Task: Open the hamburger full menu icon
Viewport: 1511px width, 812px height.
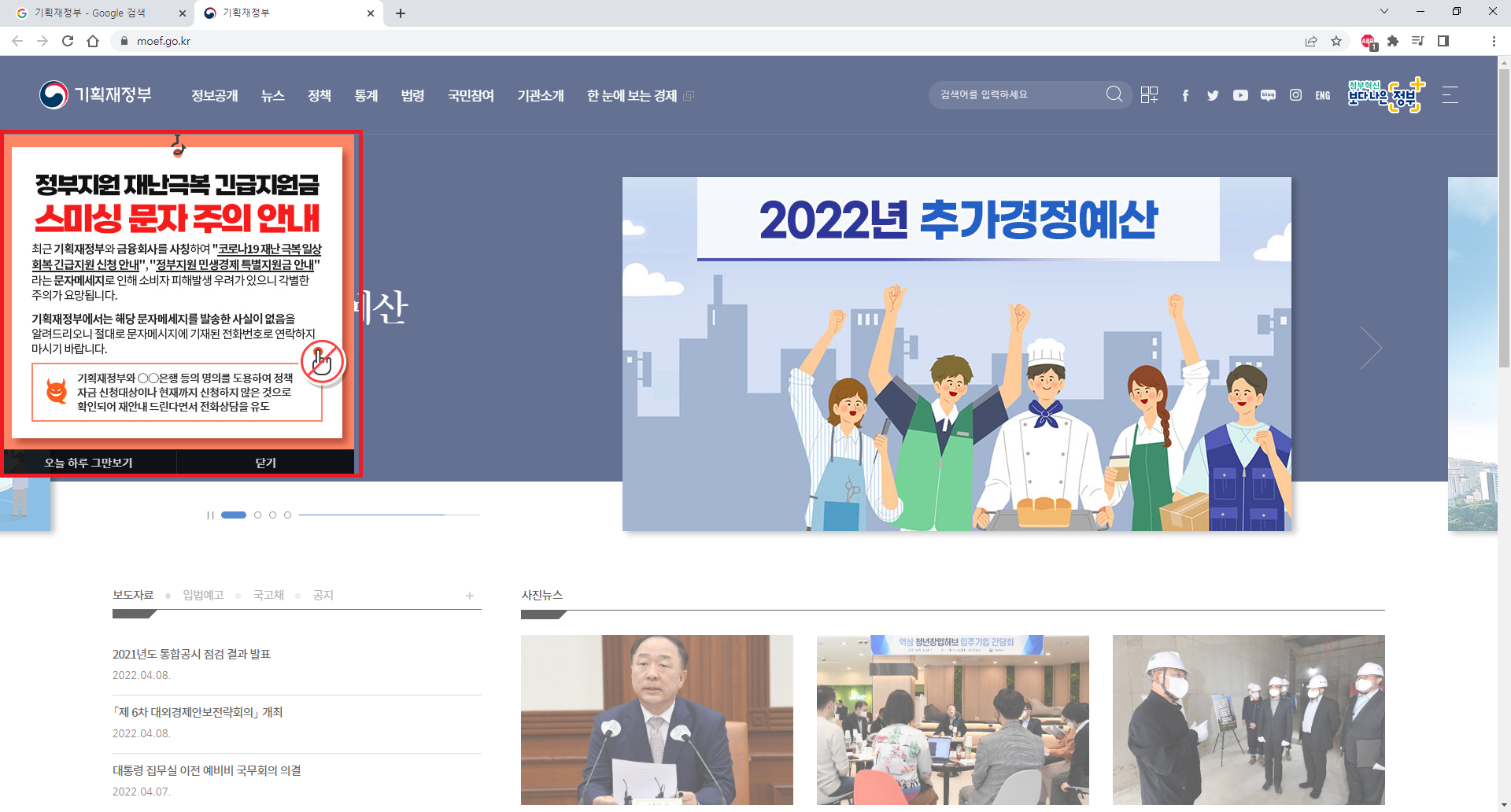Action: (x=1450, y=95)
